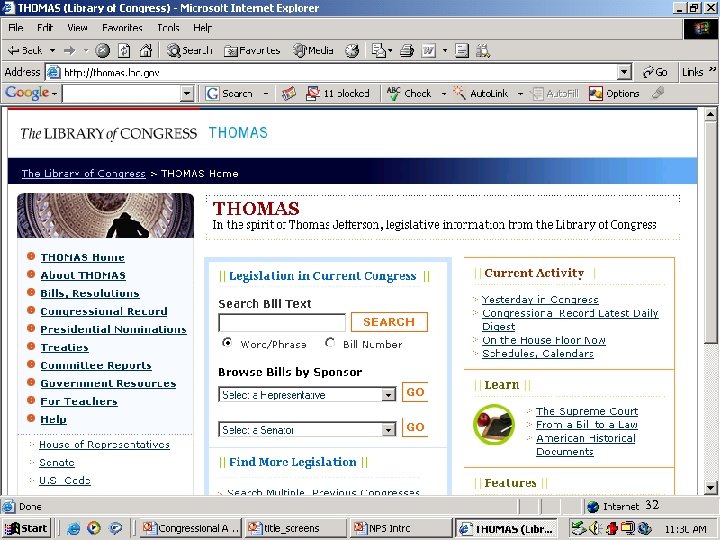Open The Supreme Court link
The height and width of the screenshot is (540, 720).
coord(587,411)
